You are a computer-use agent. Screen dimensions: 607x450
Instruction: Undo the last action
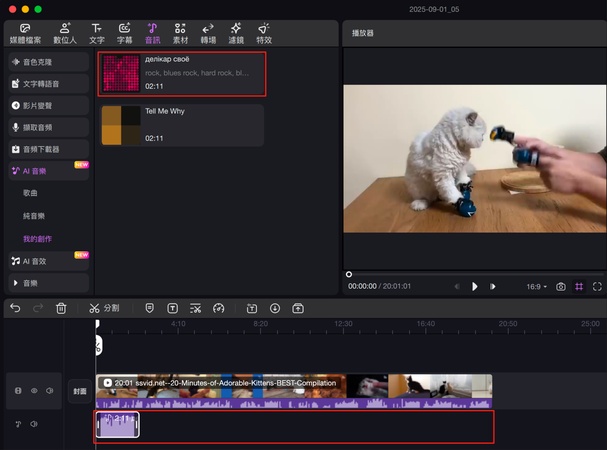coord(15,308)
